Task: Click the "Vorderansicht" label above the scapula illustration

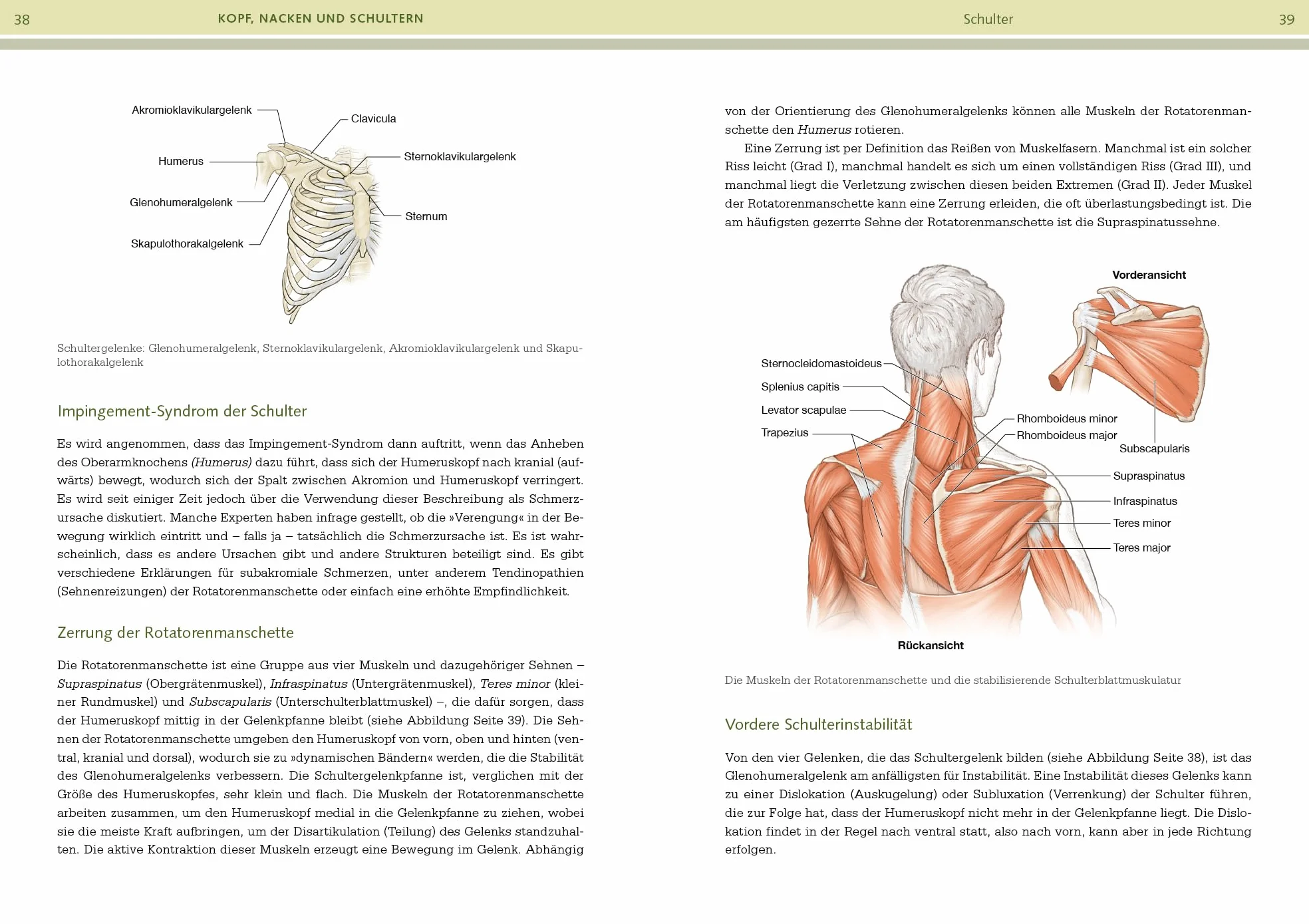Action: click(x=1149, y=275)
